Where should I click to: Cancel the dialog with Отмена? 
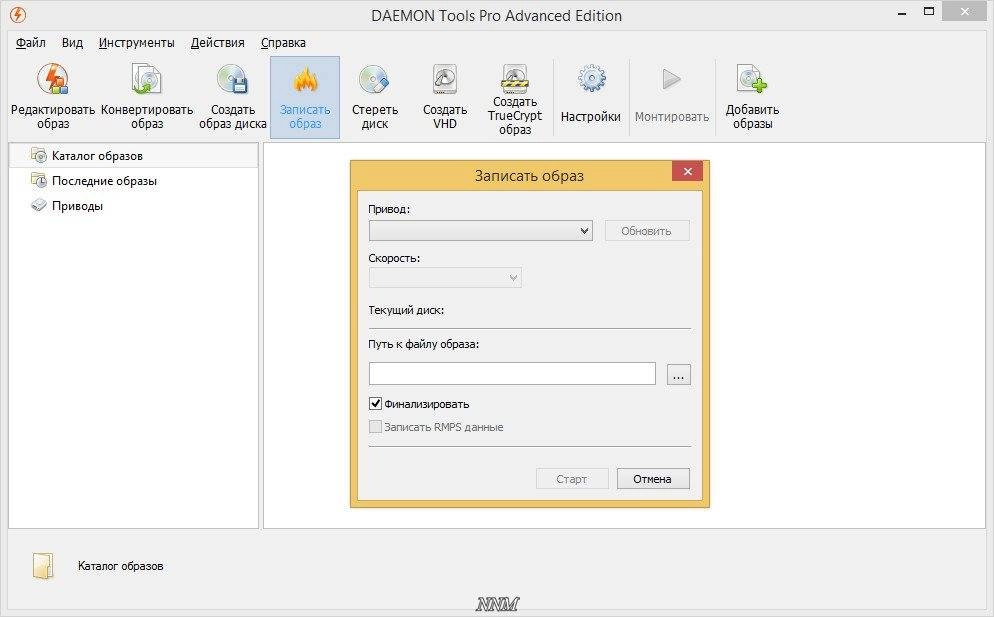pos(652,479)
